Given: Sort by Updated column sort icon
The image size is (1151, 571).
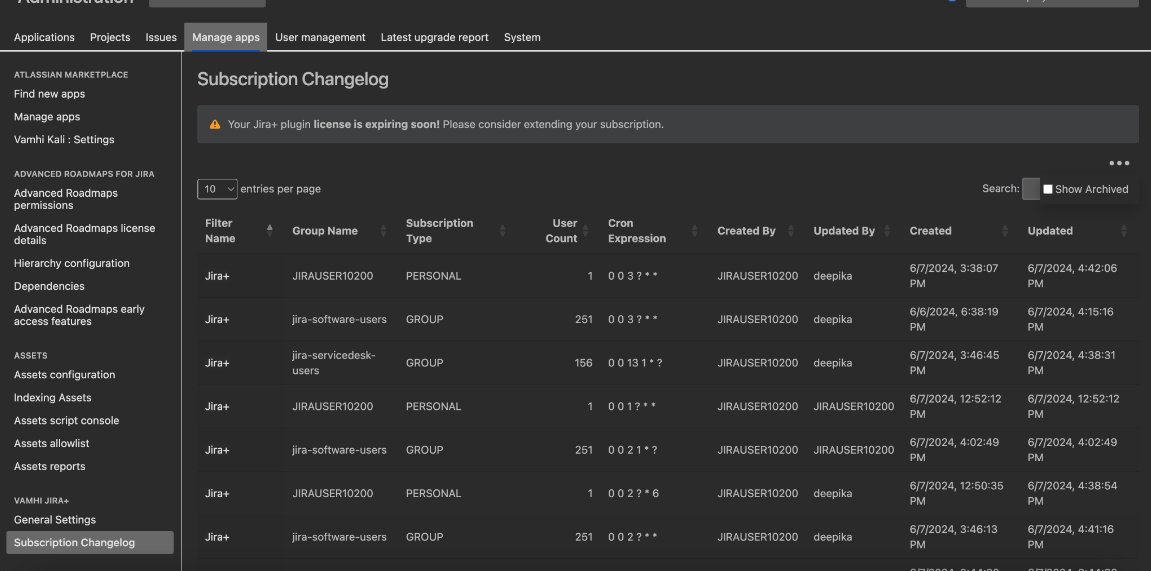Looking at the screenshot, I should [1124, 231].
